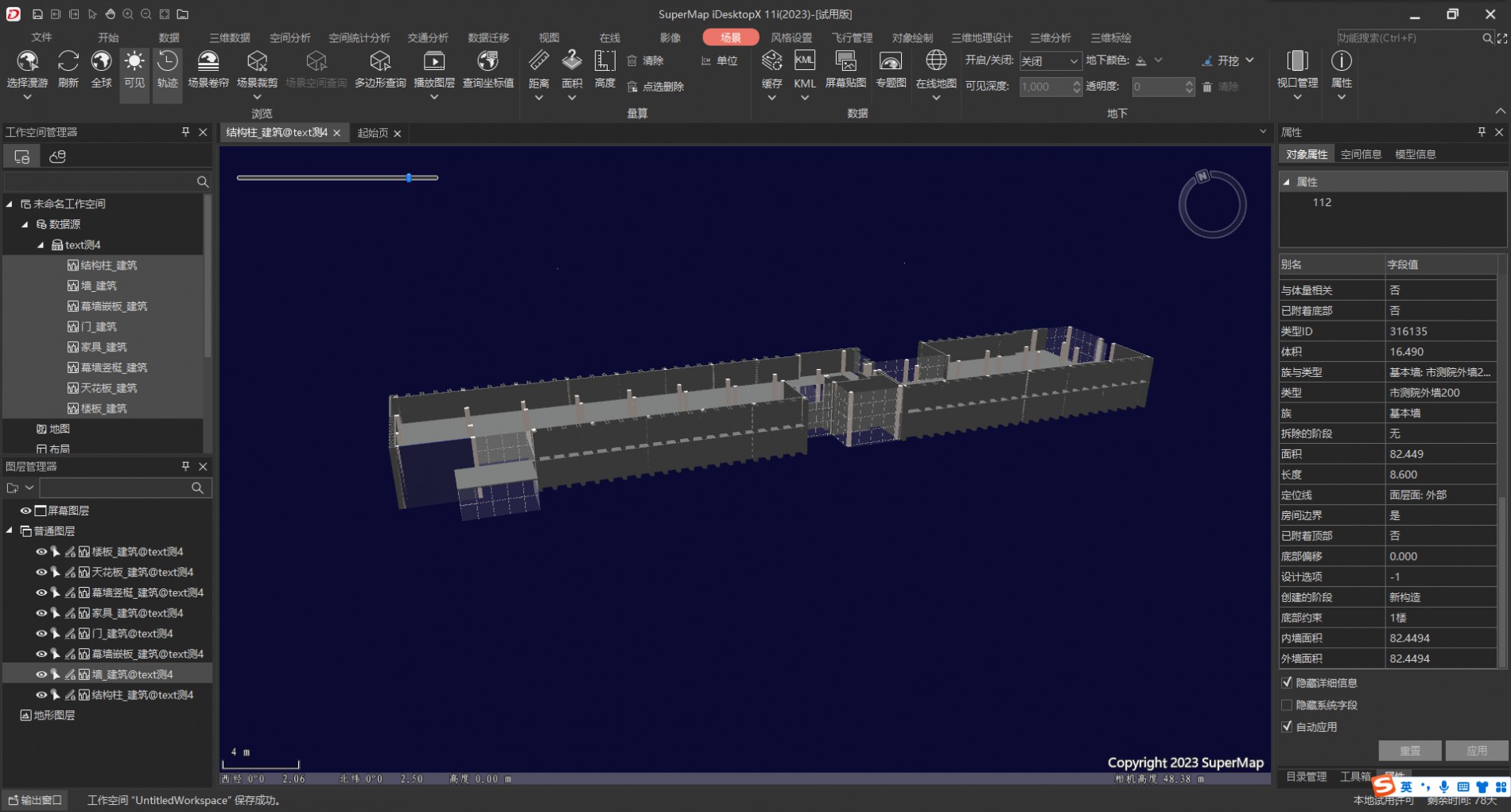Click the 全球 globe view icon
This screenshot has height=812, width=1511.
[101, 68]
